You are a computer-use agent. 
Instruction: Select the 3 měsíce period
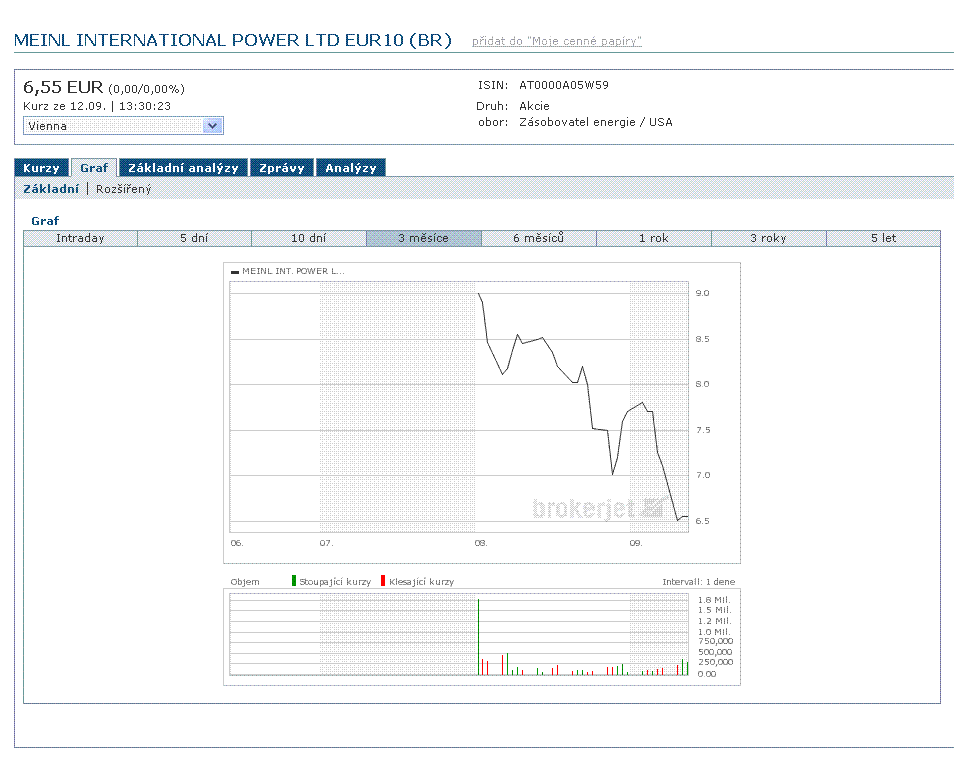pos(423,239)
